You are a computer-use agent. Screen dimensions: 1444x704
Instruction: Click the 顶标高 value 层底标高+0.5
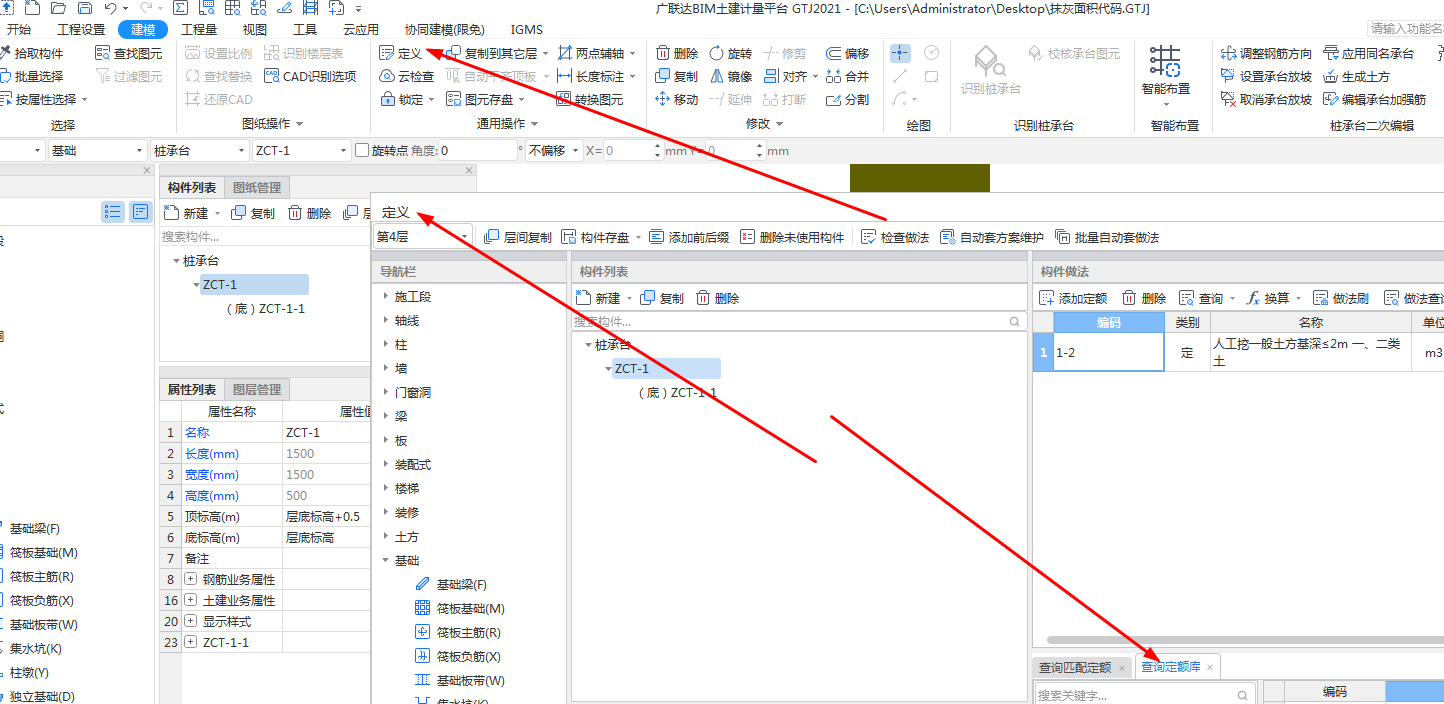pyautogui.click(x=327, y=516)
